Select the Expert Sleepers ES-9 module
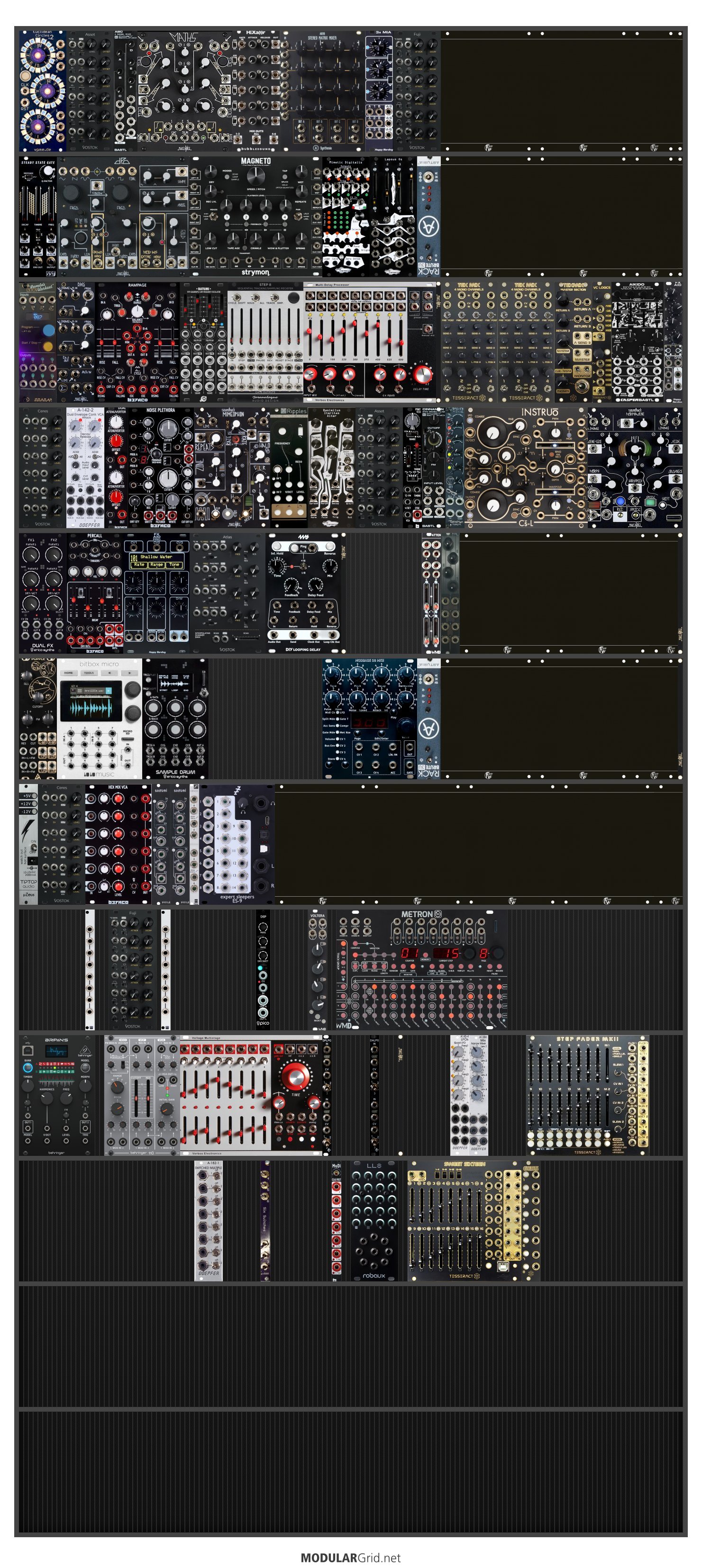The width and height of the screenshot is (702, 1568). [x=237, y=844]
